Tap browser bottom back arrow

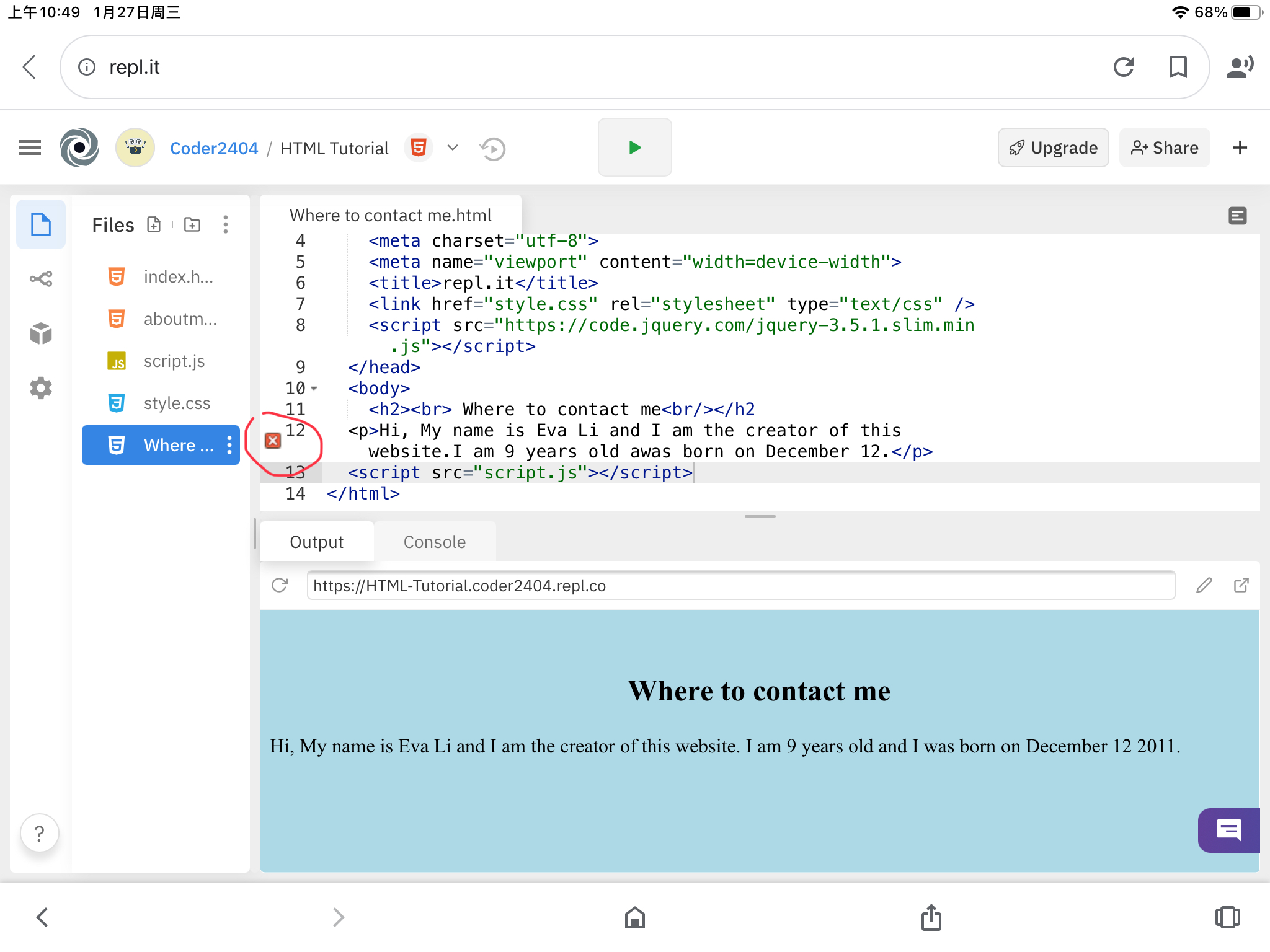(x=42, y=917)
